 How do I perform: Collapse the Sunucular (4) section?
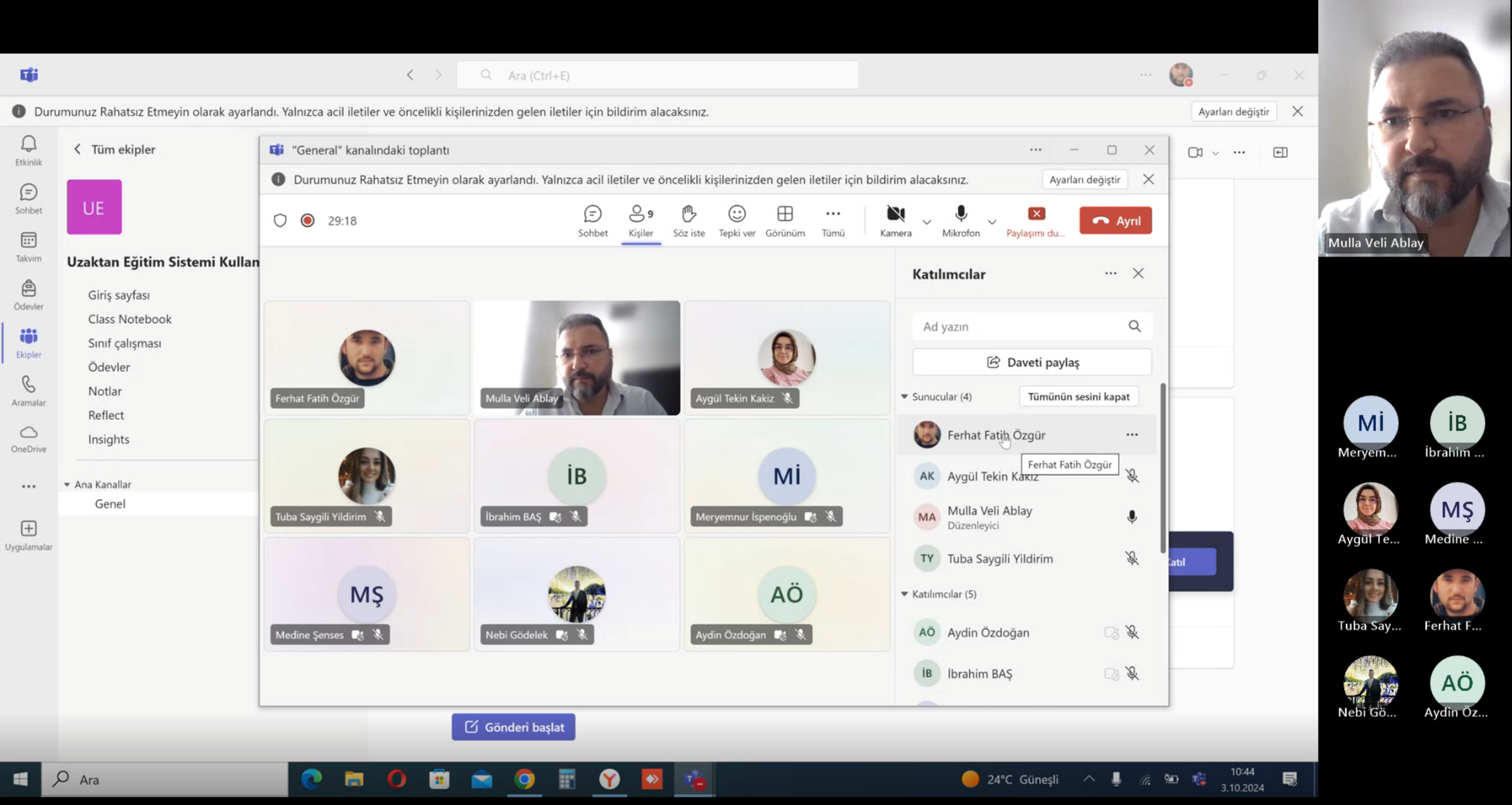click(x=904, y=397)
